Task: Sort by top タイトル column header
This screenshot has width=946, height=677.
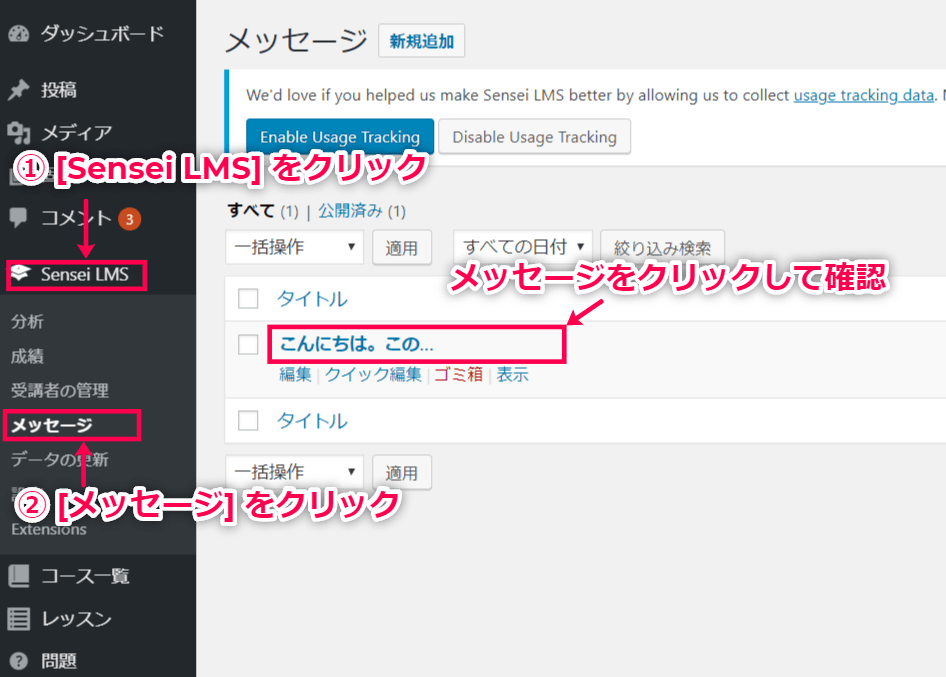Action: 312,299
